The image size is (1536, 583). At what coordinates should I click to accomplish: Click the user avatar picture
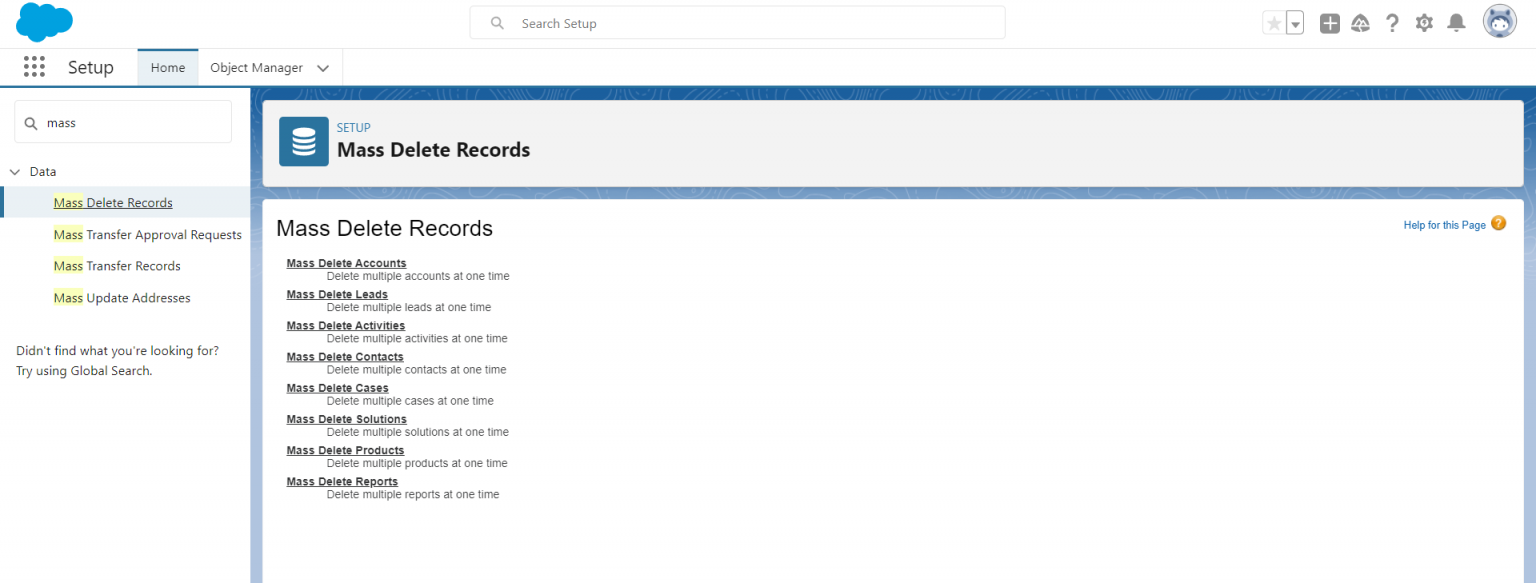coord(1499,21)
